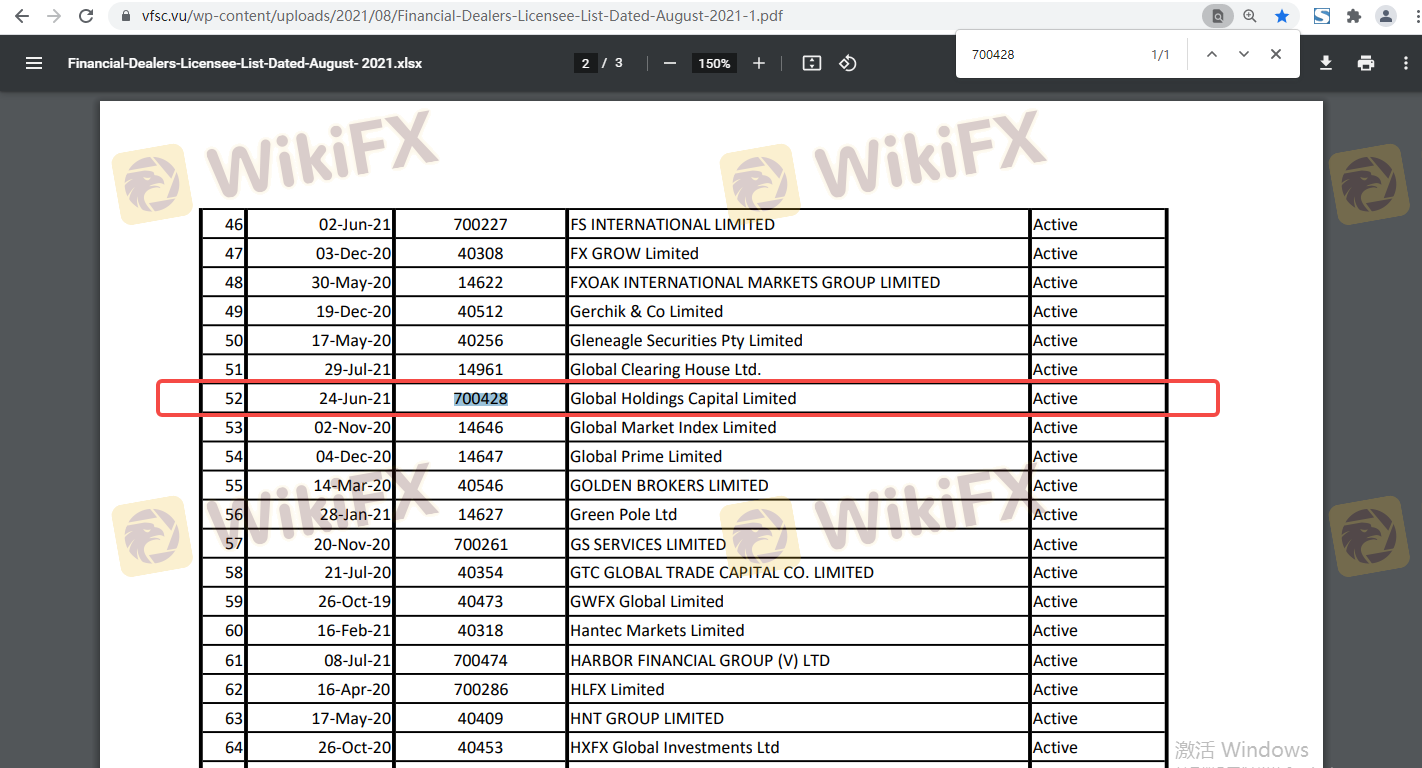Rotate the PDF counterclockwise
The height and width of the screenshot is (768, 1422).
tap(848, 63)
